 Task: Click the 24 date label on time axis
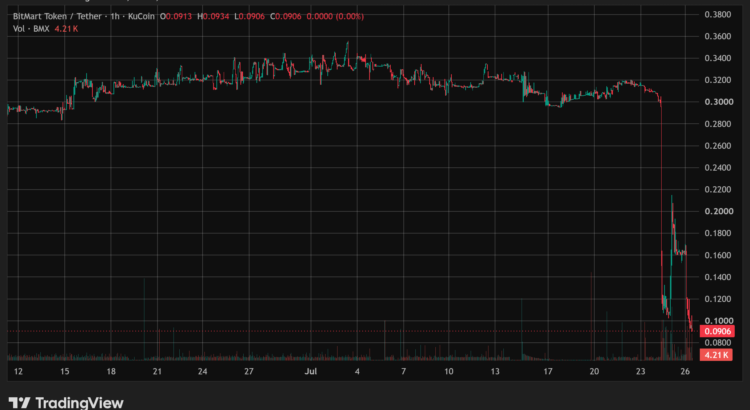pyautogui.click(x=203, y=371)
